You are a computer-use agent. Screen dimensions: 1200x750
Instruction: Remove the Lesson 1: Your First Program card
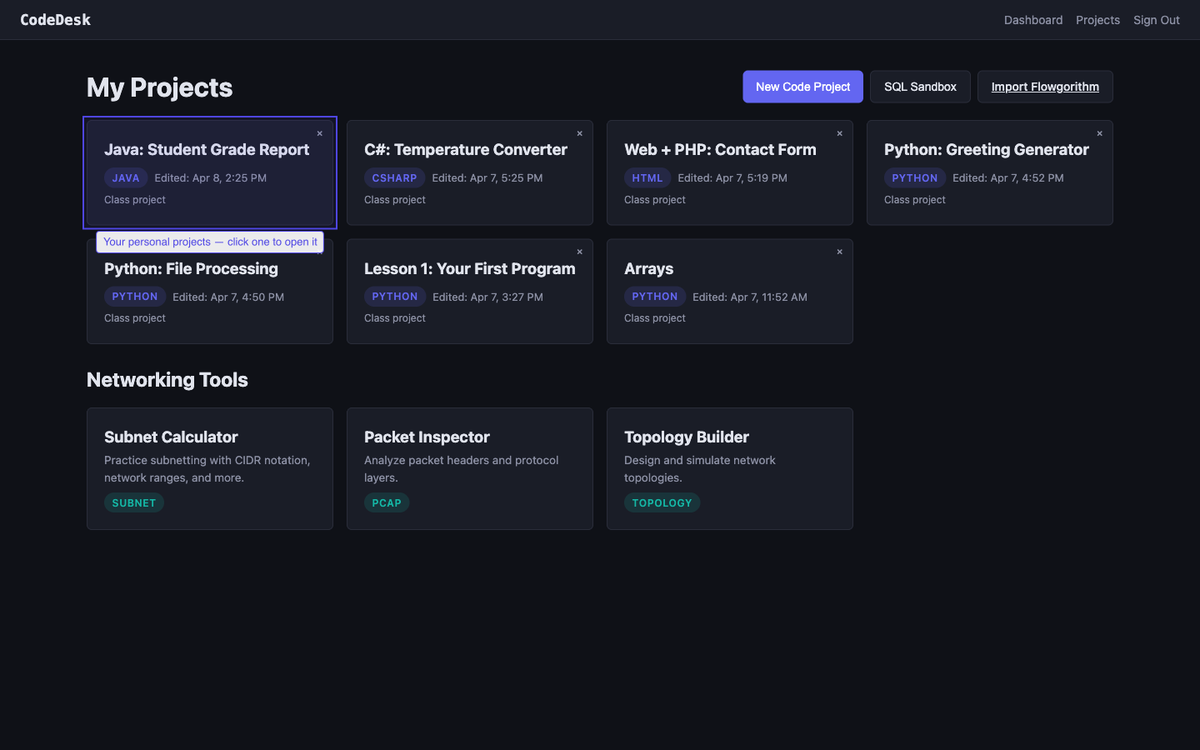579,251
